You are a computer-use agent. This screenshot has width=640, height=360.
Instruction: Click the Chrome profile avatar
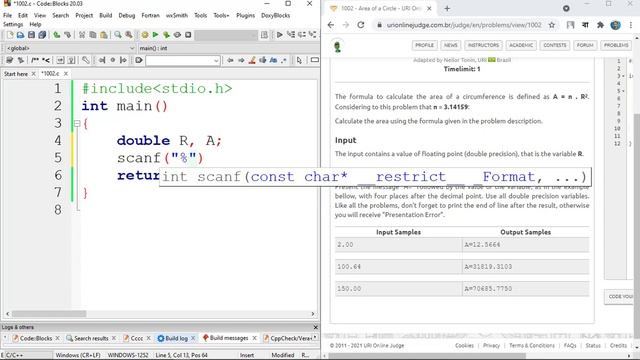point(616,25)
